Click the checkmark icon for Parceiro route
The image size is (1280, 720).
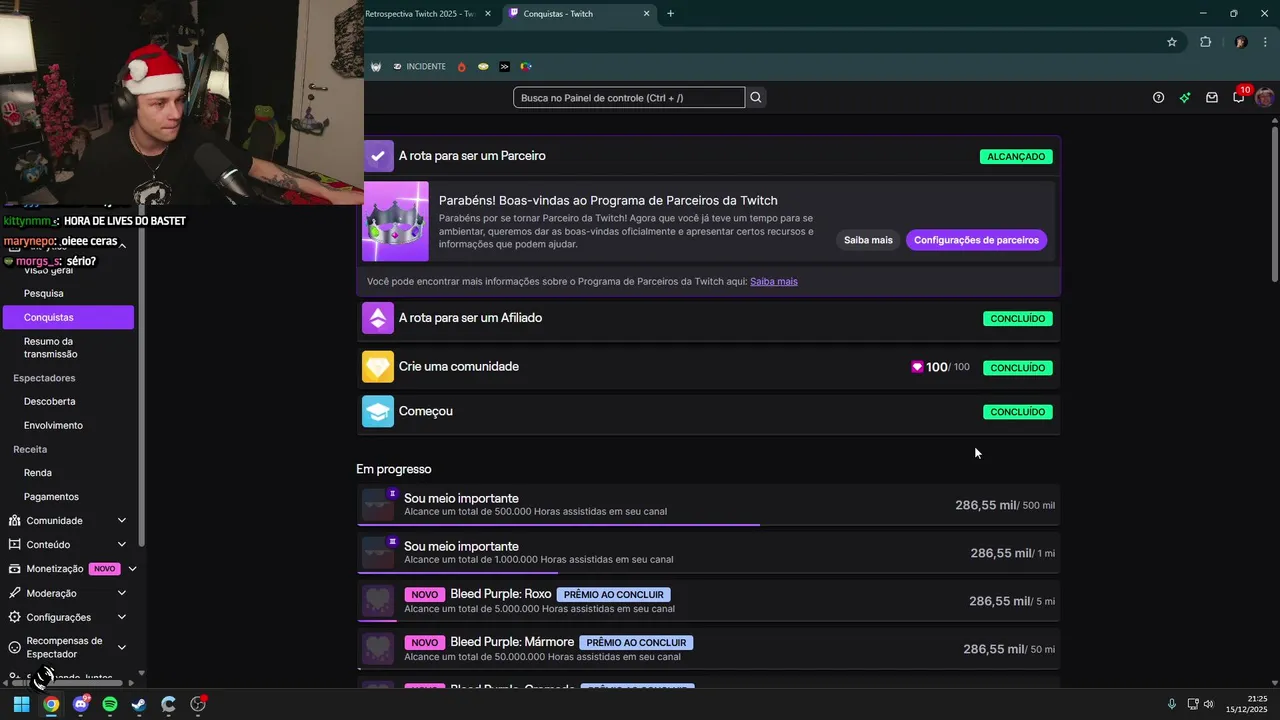pyautogui.click(x=377, y=156)
